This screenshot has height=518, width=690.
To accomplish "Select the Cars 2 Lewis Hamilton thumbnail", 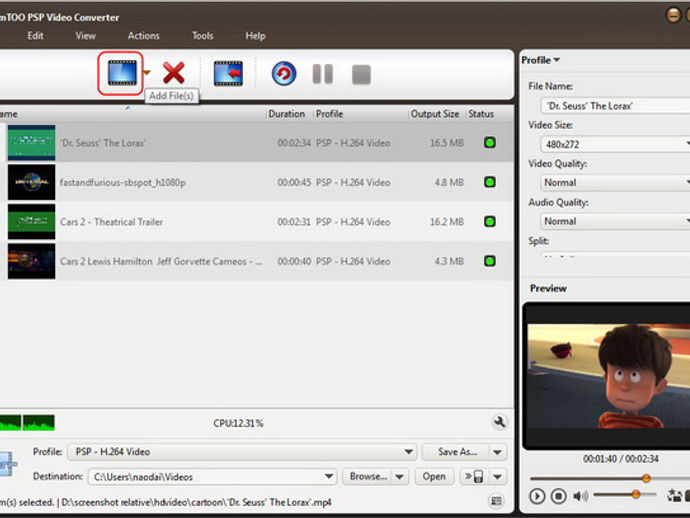I will [x=32, y=261].
